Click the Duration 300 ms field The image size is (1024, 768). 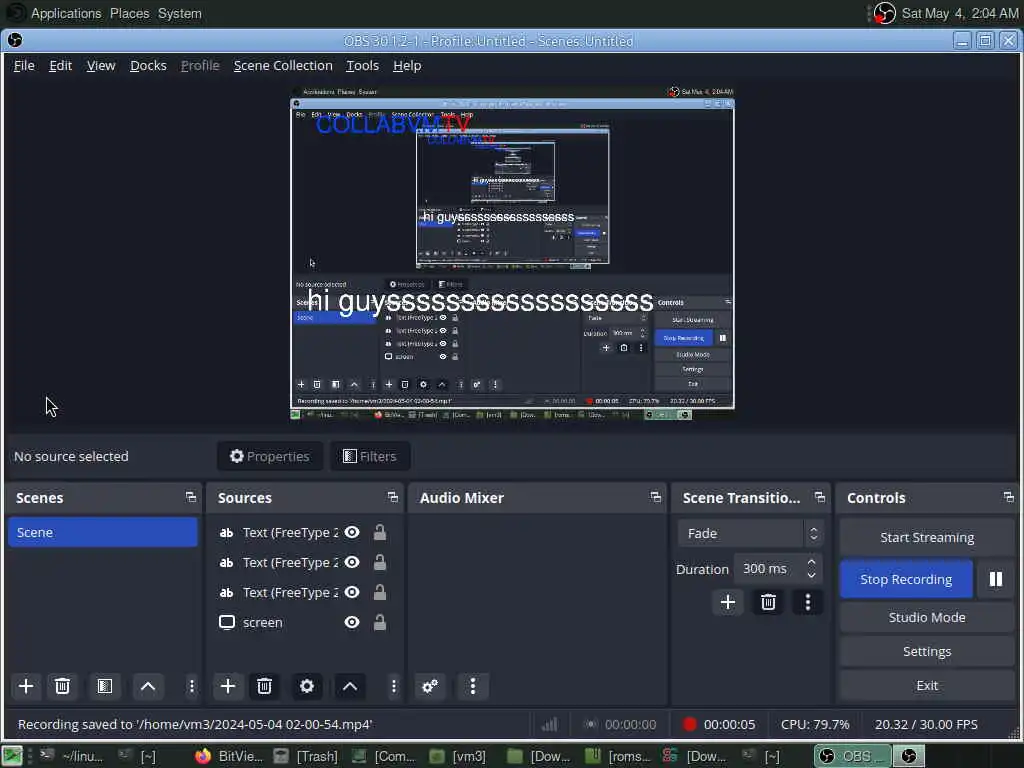coord(778,569)
